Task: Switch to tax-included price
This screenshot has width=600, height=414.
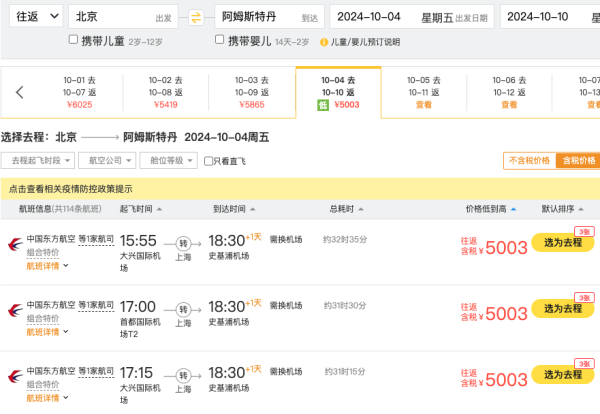Action: [579, 161]
